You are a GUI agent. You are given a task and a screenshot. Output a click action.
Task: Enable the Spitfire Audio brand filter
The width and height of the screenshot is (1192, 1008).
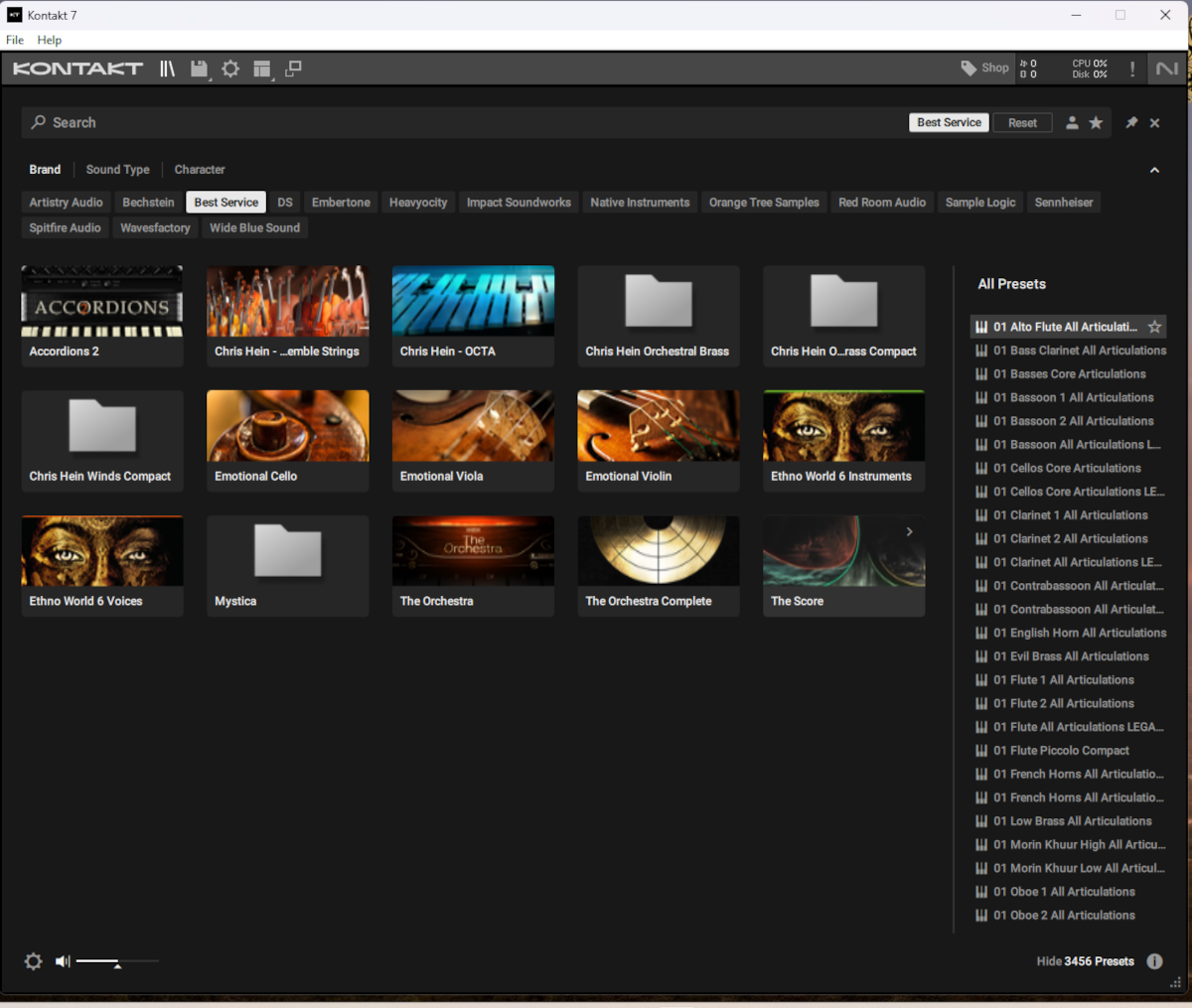(66, 228)
